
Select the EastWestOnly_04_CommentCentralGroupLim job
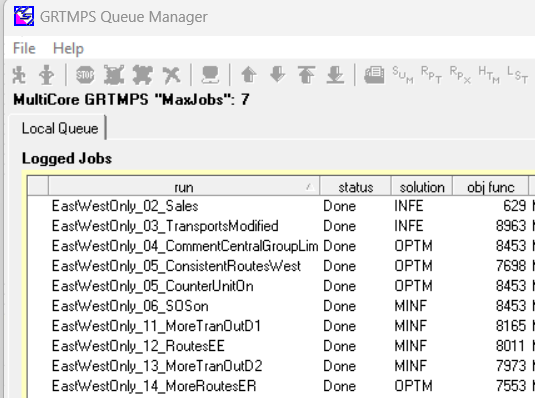coord(185,246)
